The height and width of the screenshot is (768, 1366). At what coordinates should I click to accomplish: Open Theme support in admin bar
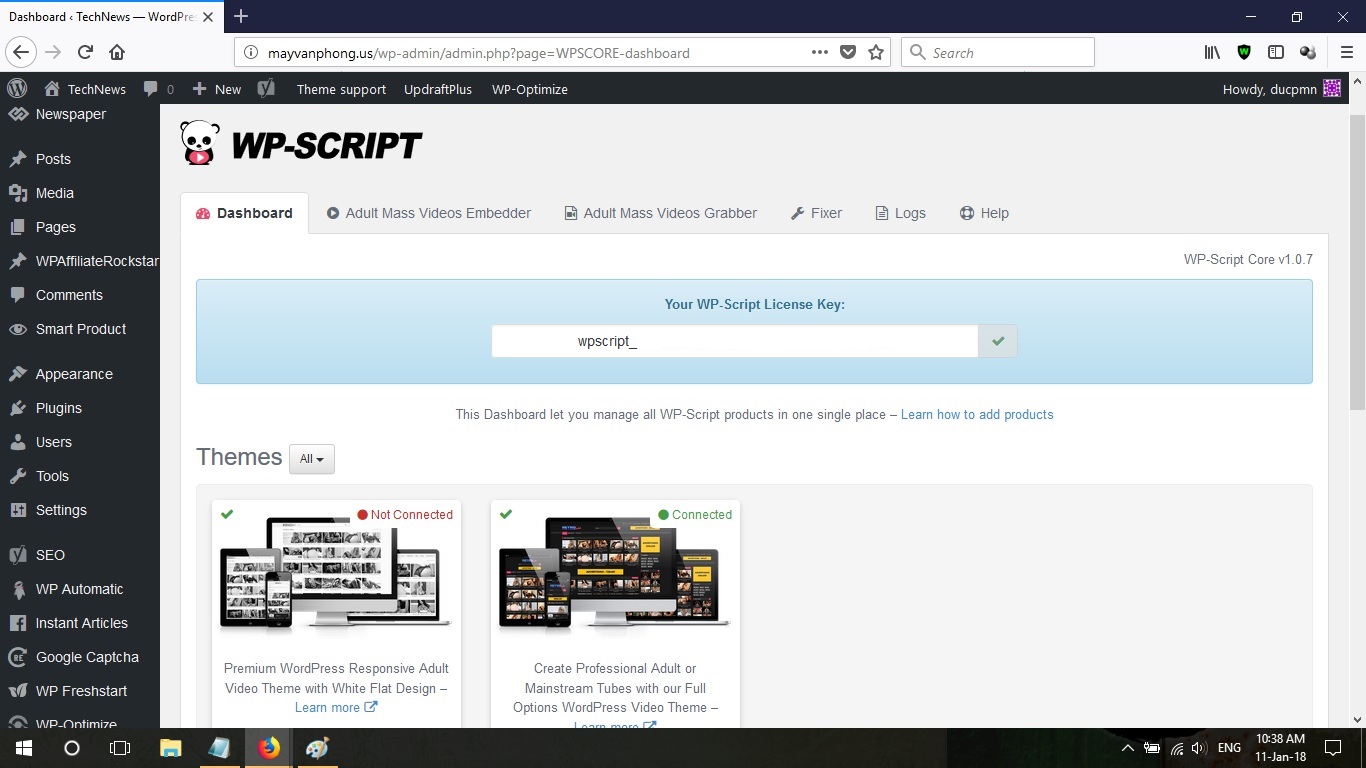point(341,89)
